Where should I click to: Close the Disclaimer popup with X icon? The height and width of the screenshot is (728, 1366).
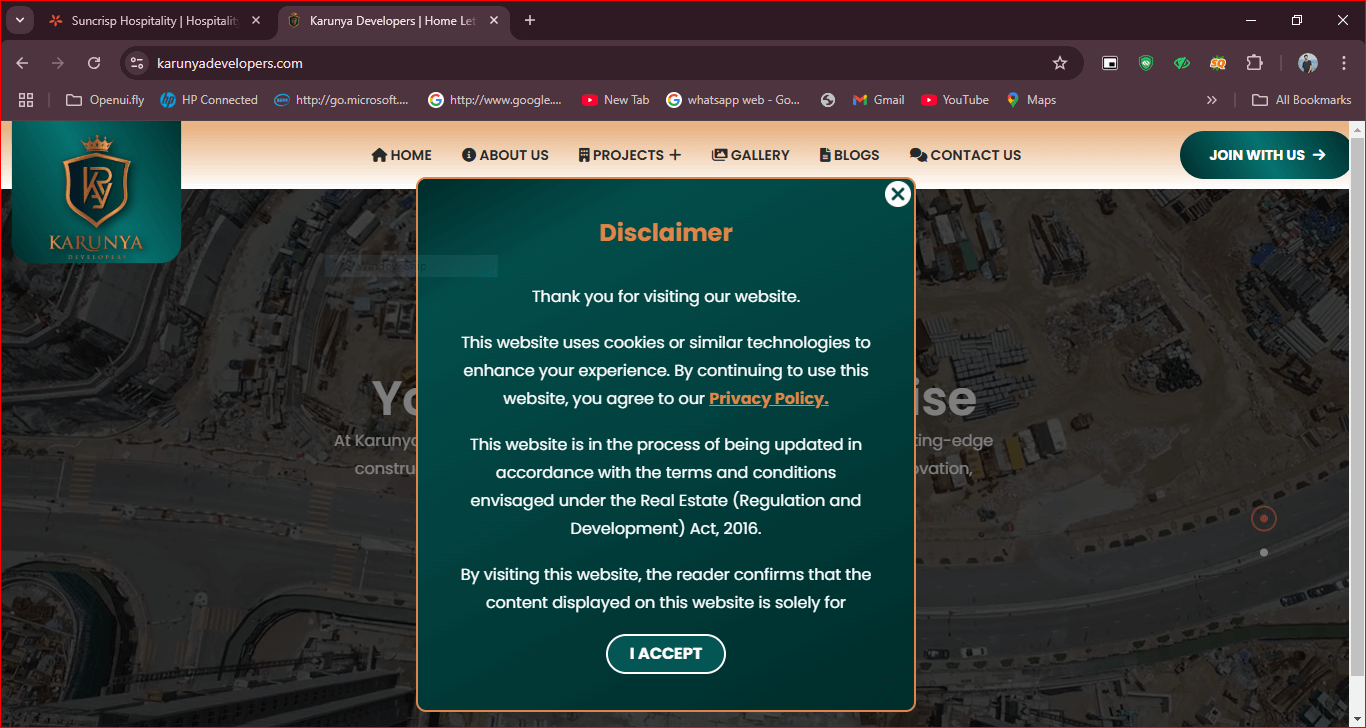point(897,194)
